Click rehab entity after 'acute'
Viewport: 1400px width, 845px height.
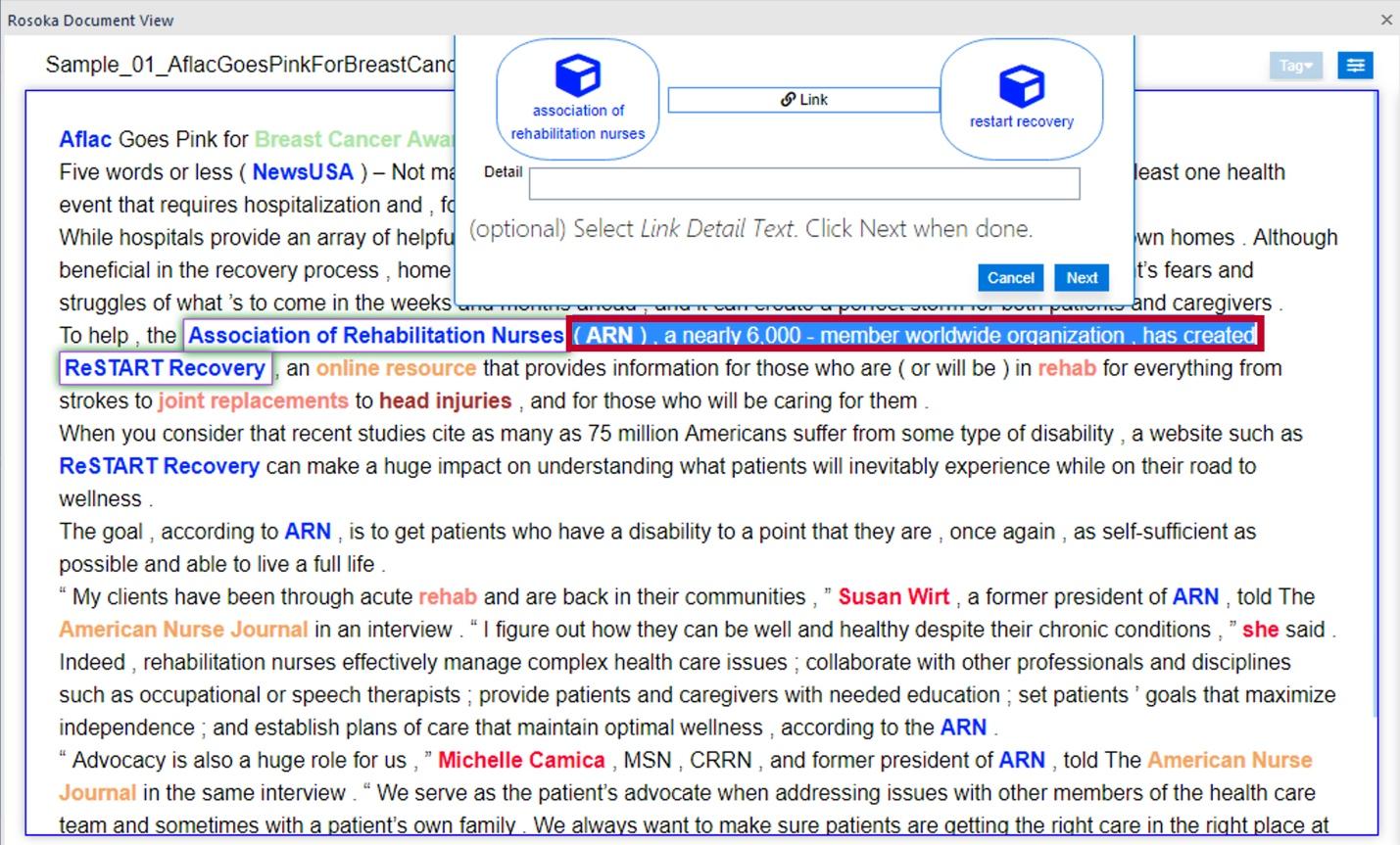tap(448, 597)
